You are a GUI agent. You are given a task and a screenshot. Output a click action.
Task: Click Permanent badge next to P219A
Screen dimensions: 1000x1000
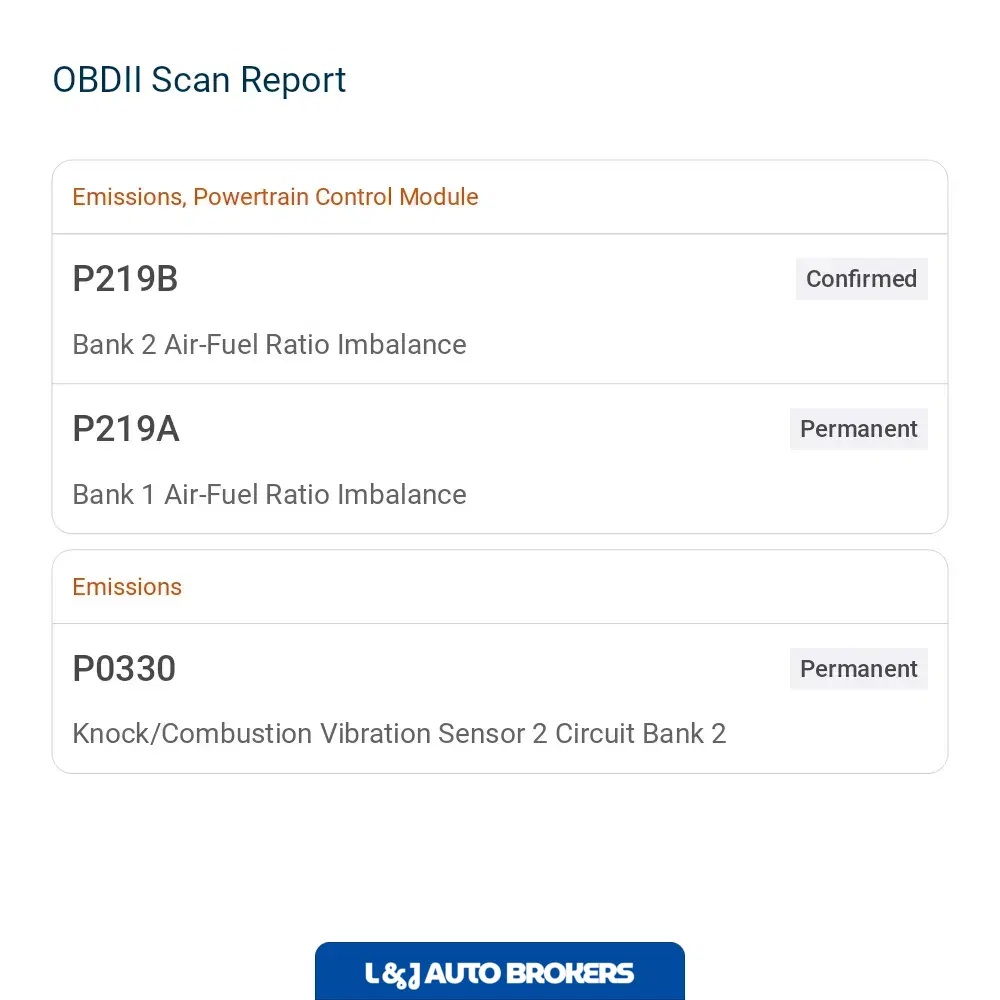point(858,429)
